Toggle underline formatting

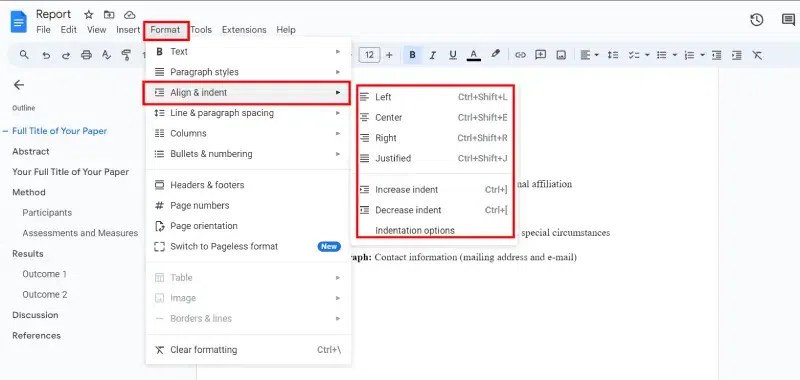coord(453,55)
